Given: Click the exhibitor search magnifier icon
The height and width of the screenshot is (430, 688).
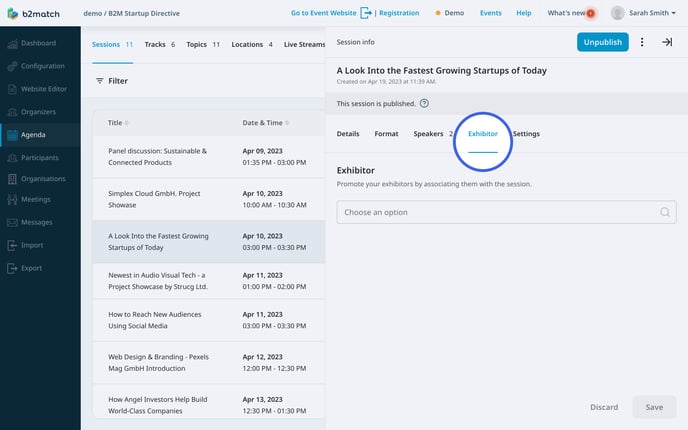Looking at the screenshot, I should pos(665,212).
